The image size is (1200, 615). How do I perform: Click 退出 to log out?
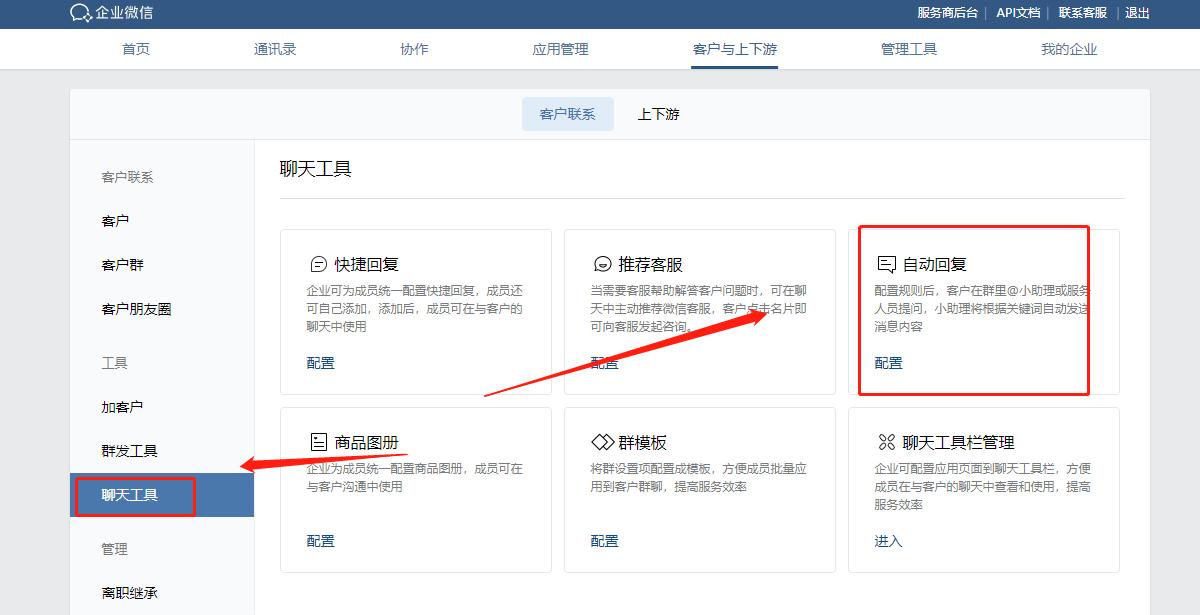tap(1137, 13)
